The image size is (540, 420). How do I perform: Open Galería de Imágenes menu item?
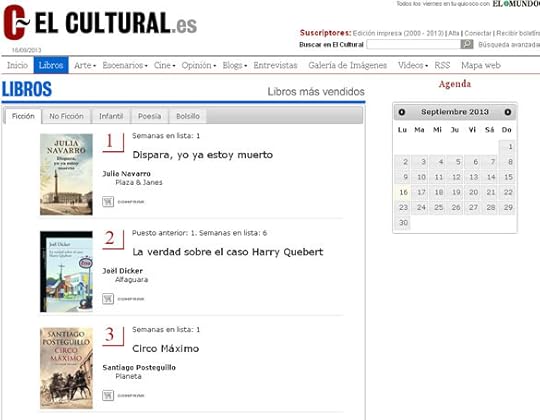[347, 65]
